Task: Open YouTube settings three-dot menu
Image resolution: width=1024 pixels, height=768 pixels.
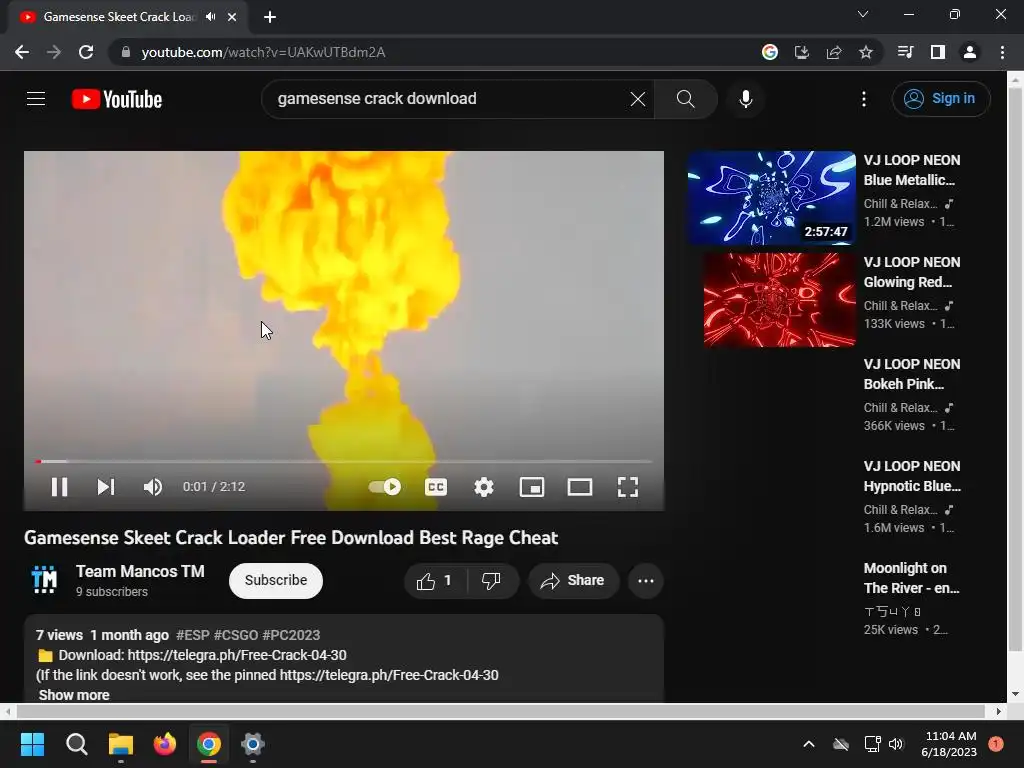Action: pos(863,99)
